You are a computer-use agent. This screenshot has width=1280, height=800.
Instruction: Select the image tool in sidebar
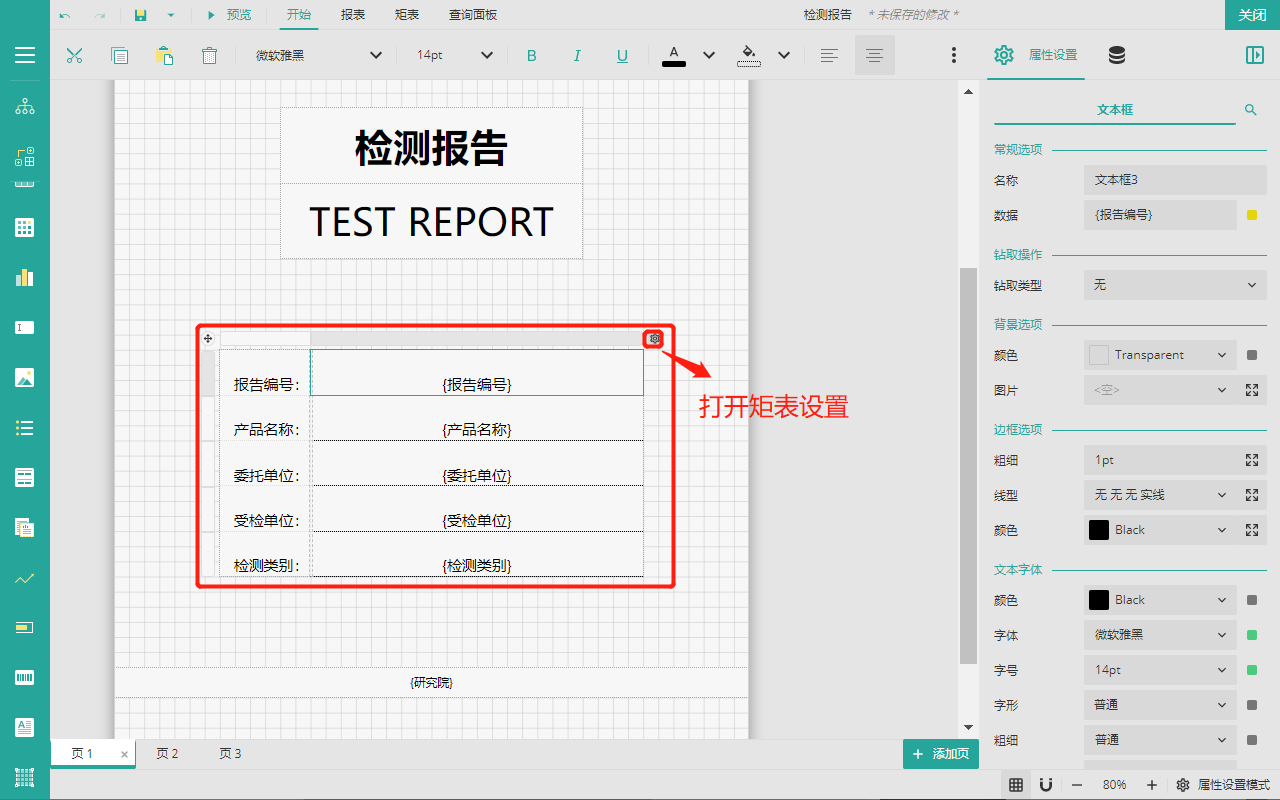click(25, 377)
